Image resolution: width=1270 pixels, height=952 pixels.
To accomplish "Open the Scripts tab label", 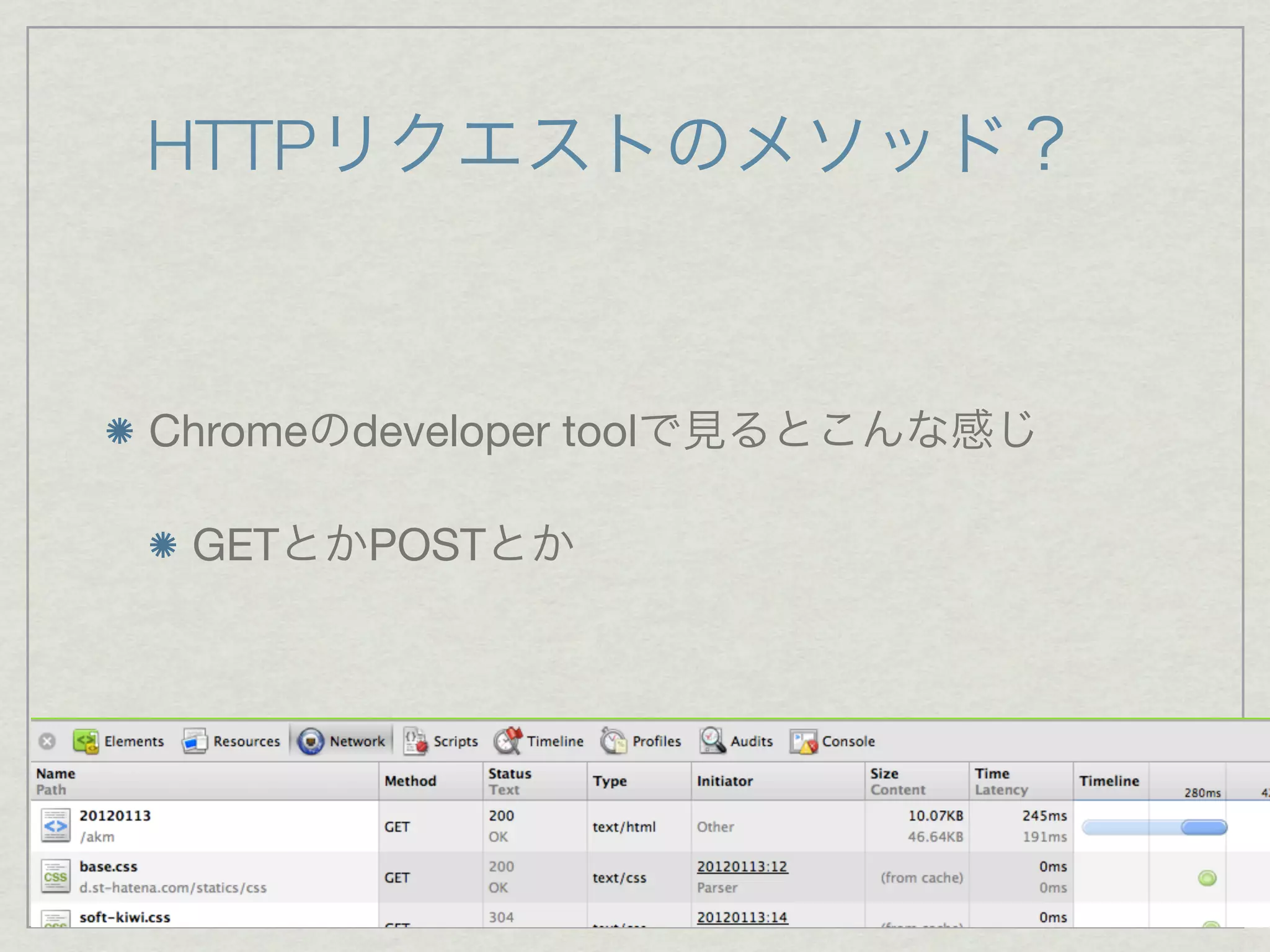I will pos(456,741).
